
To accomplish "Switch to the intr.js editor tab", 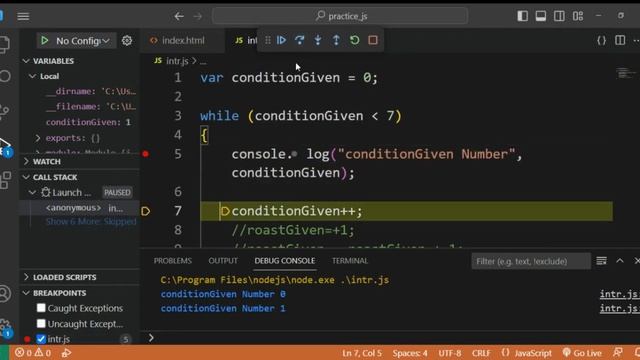I will [x=246, y=40].
